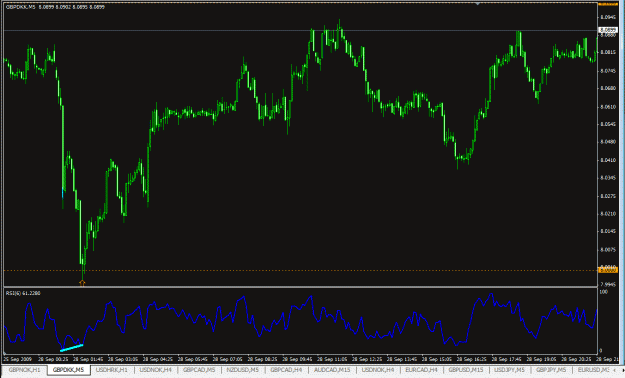Screen dimensions: 625x378
Task: Click the current price label 8.0899
Action: pyautogui.click(x=608, y=30)
